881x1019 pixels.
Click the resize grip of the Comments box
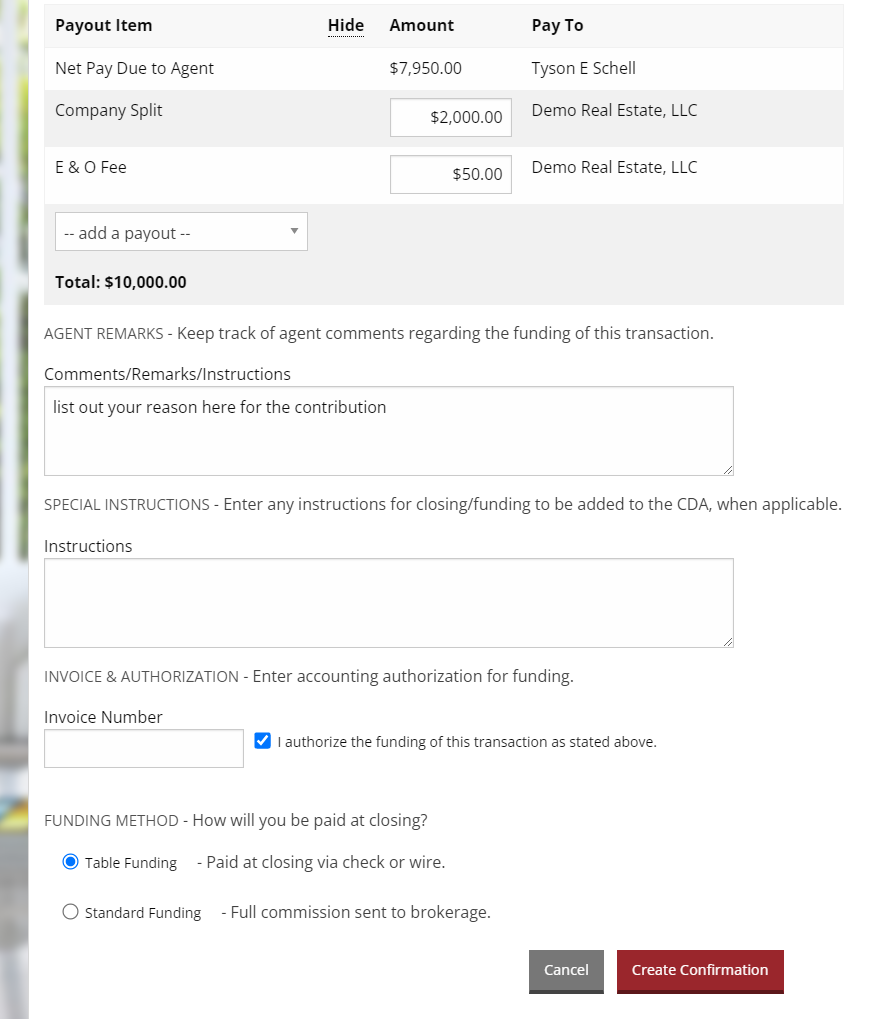pyautogui.click(x=728, y=470)
